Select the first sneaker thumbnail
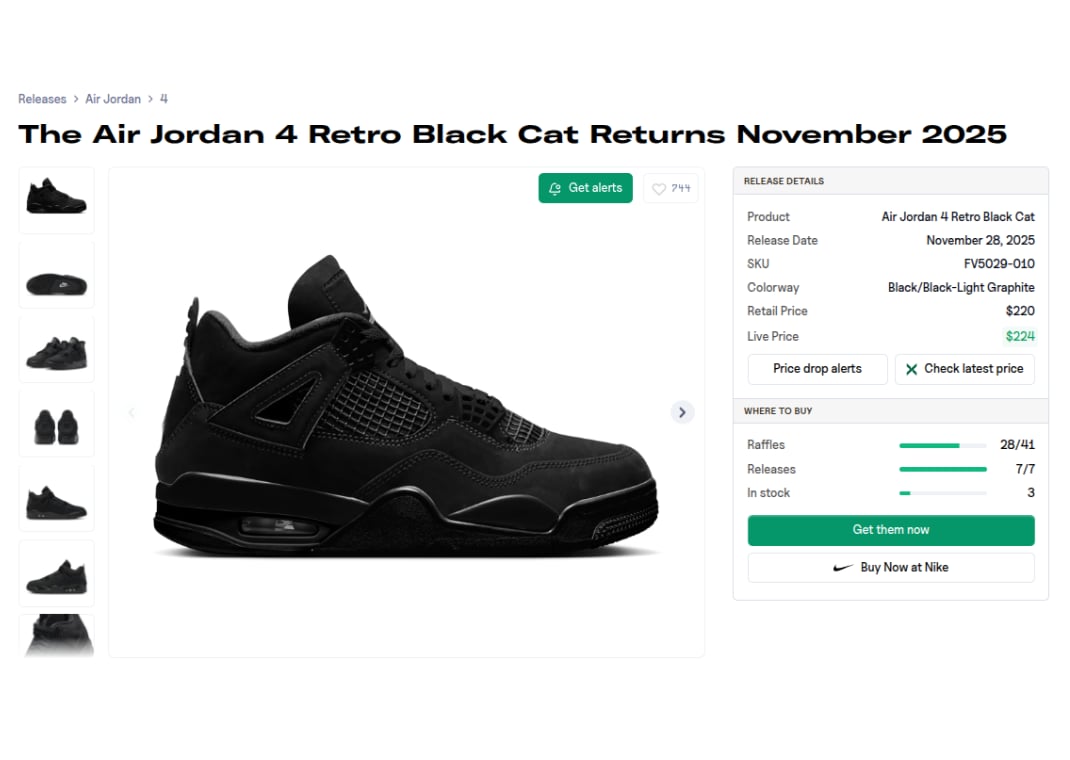This screenshot has height=760, width=1070. tap(56, 199)
